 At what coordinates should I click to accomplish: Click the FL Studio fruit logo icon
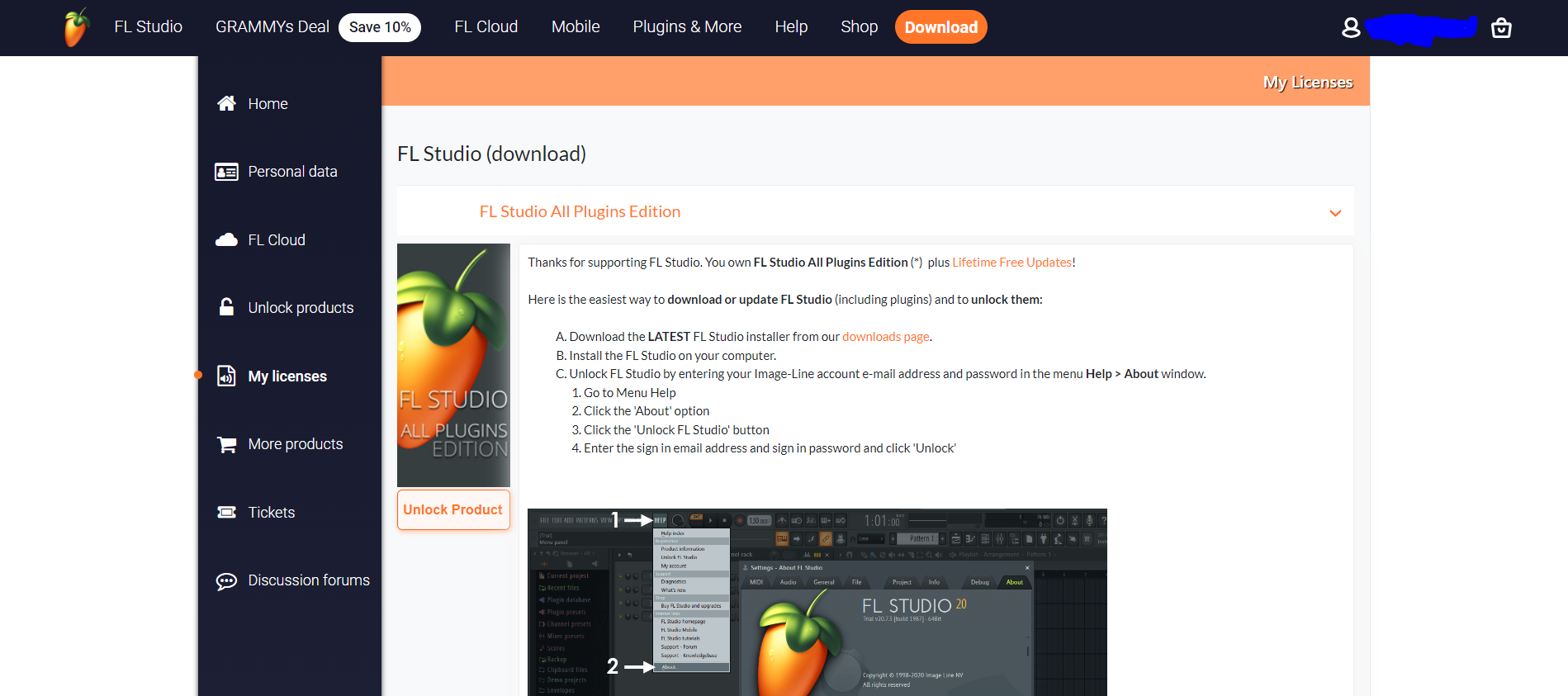point(77,27)
